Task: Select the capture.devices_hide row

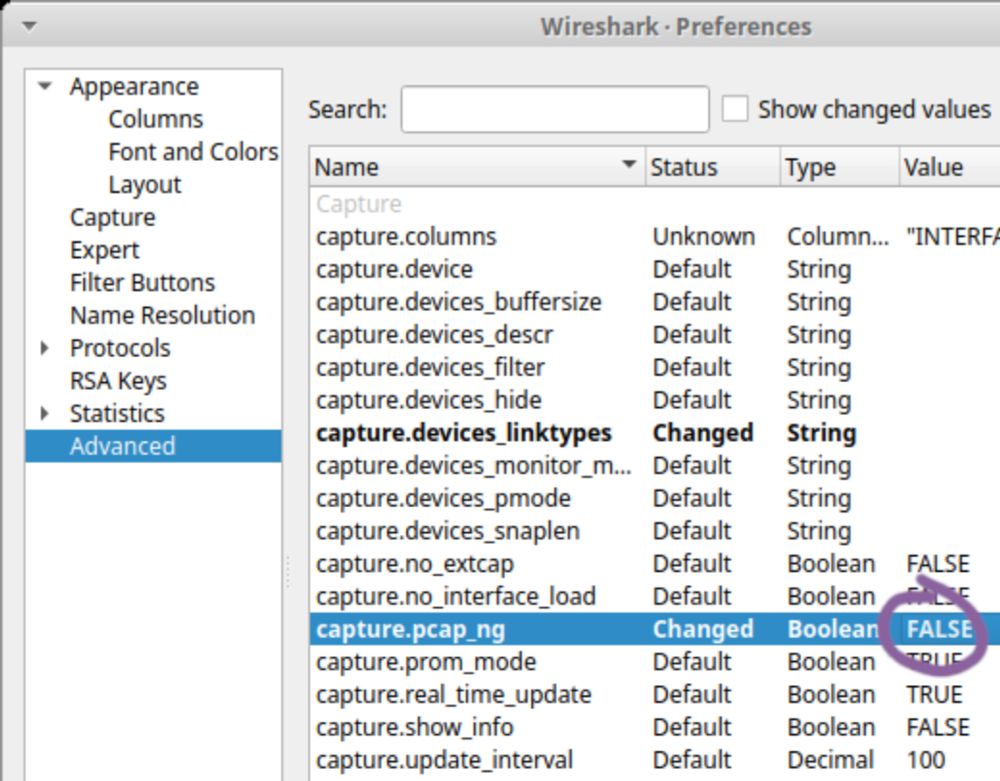Action: point(655,400)
